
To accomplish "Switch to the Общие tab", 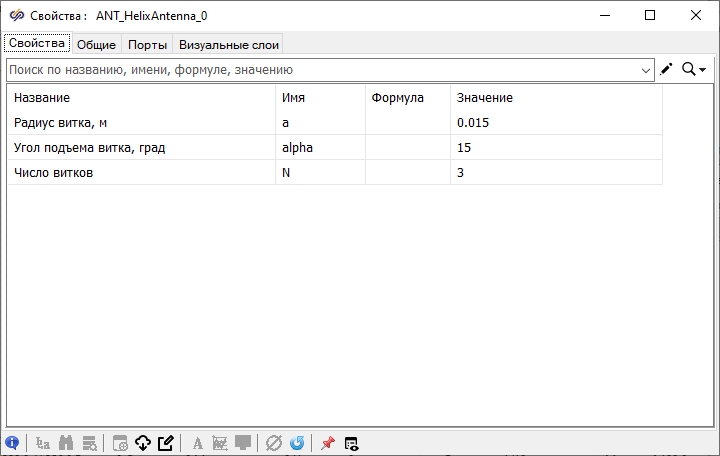I will point(97,44).
